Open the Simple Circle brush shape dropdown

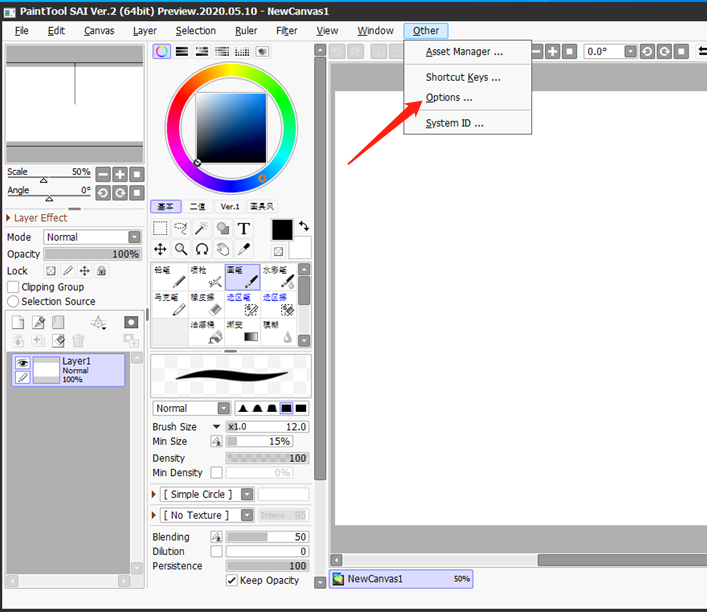pos(247,494)
